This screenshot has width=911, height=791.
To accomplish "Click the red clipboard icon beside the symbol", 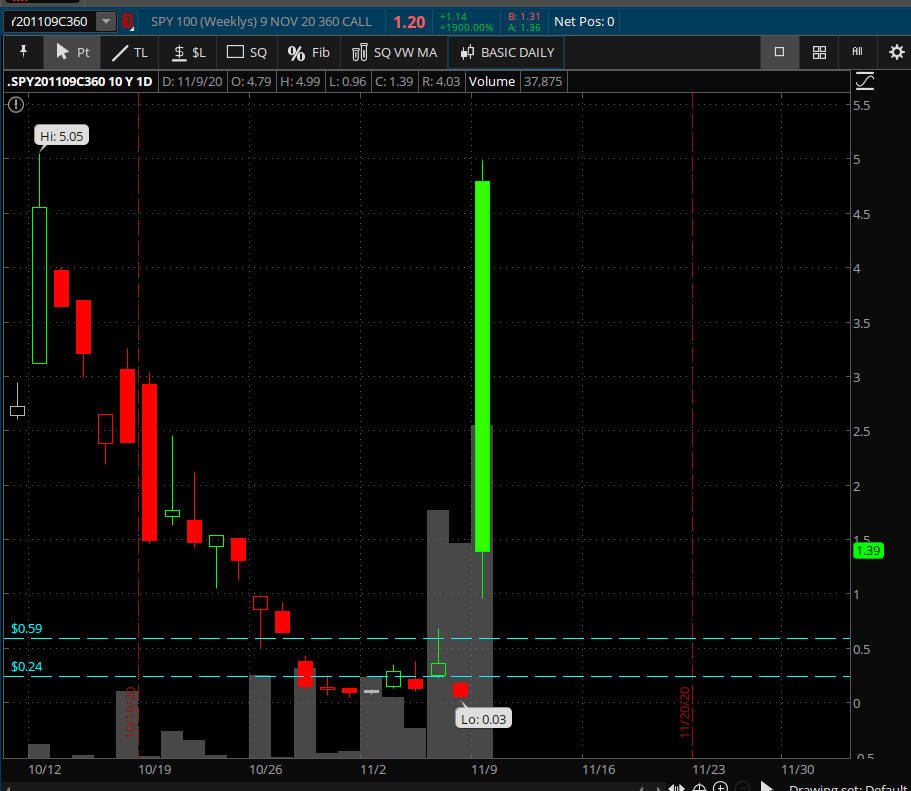I will (x=128, y=21).
